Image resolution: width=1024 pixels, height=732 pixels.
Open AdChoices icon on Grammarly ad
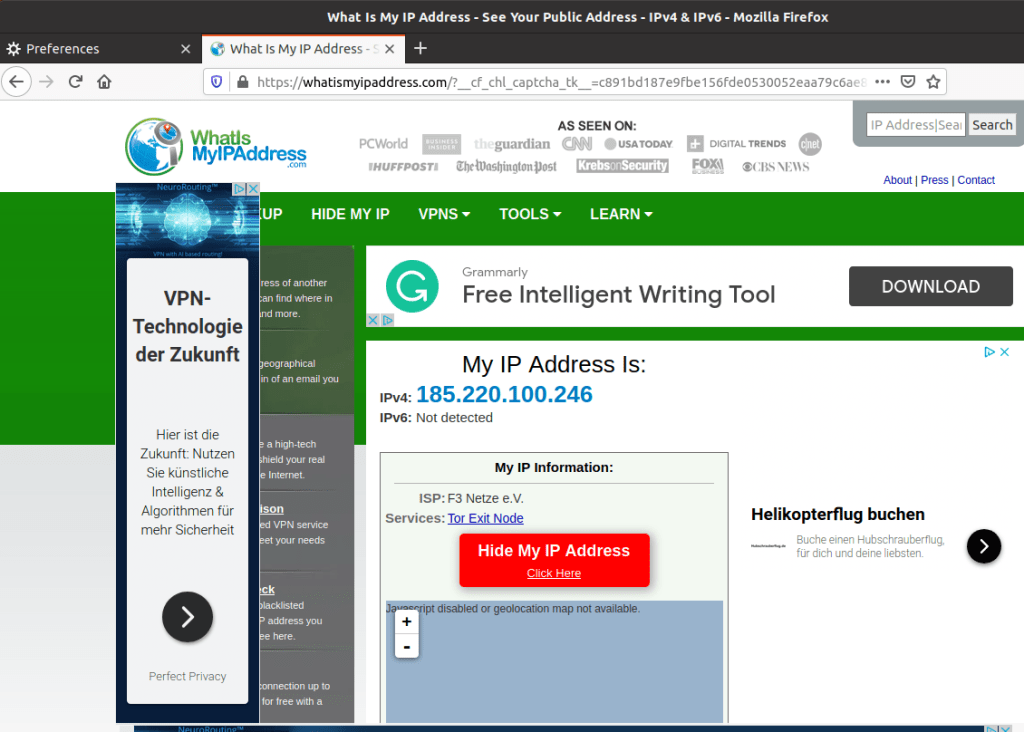pos(387,320)
